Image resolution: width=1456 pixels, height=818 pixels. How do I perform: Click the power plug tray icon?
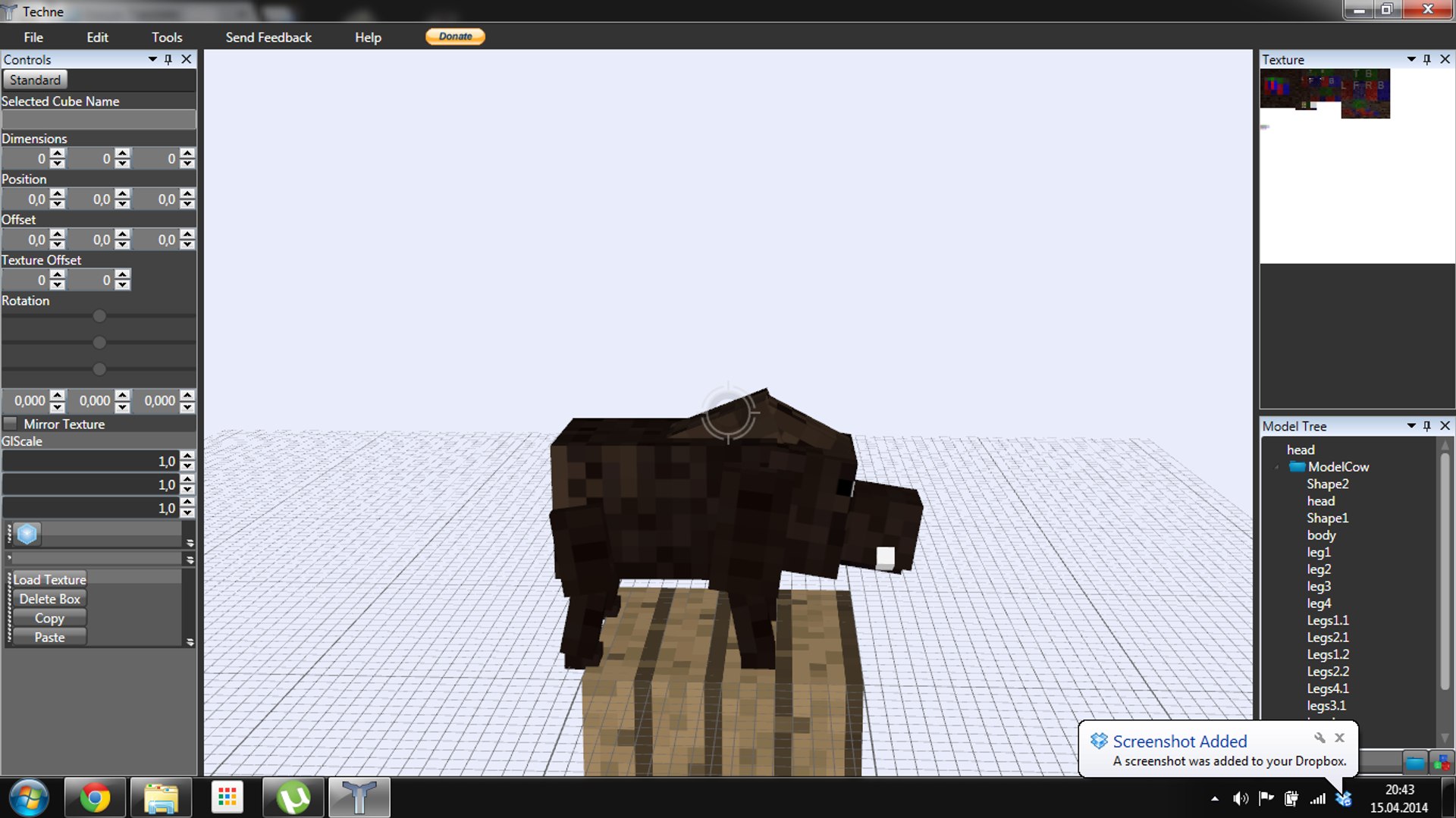pyautogui.click(x=1291, y=798)
